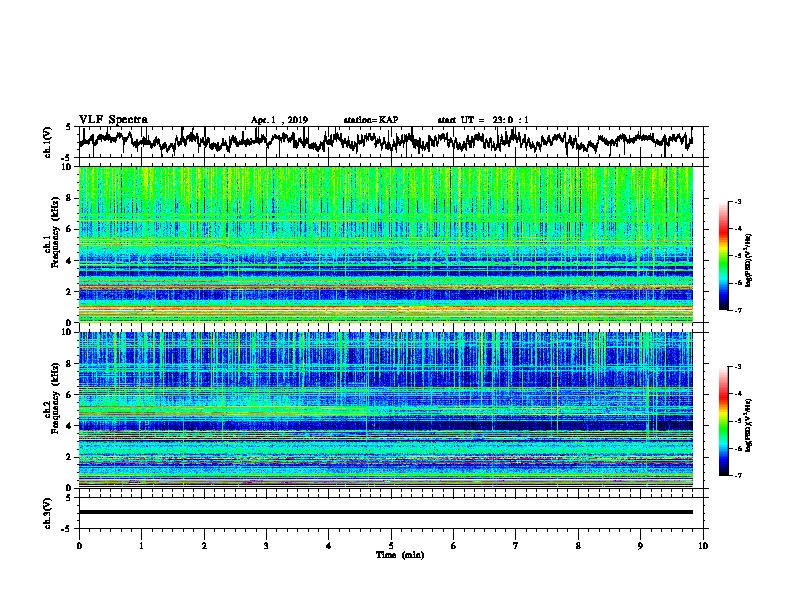The height and width of the screenshot is (612, 792).
Task: Click the "VLF Spectra" plot title
Action: point(114,119)
